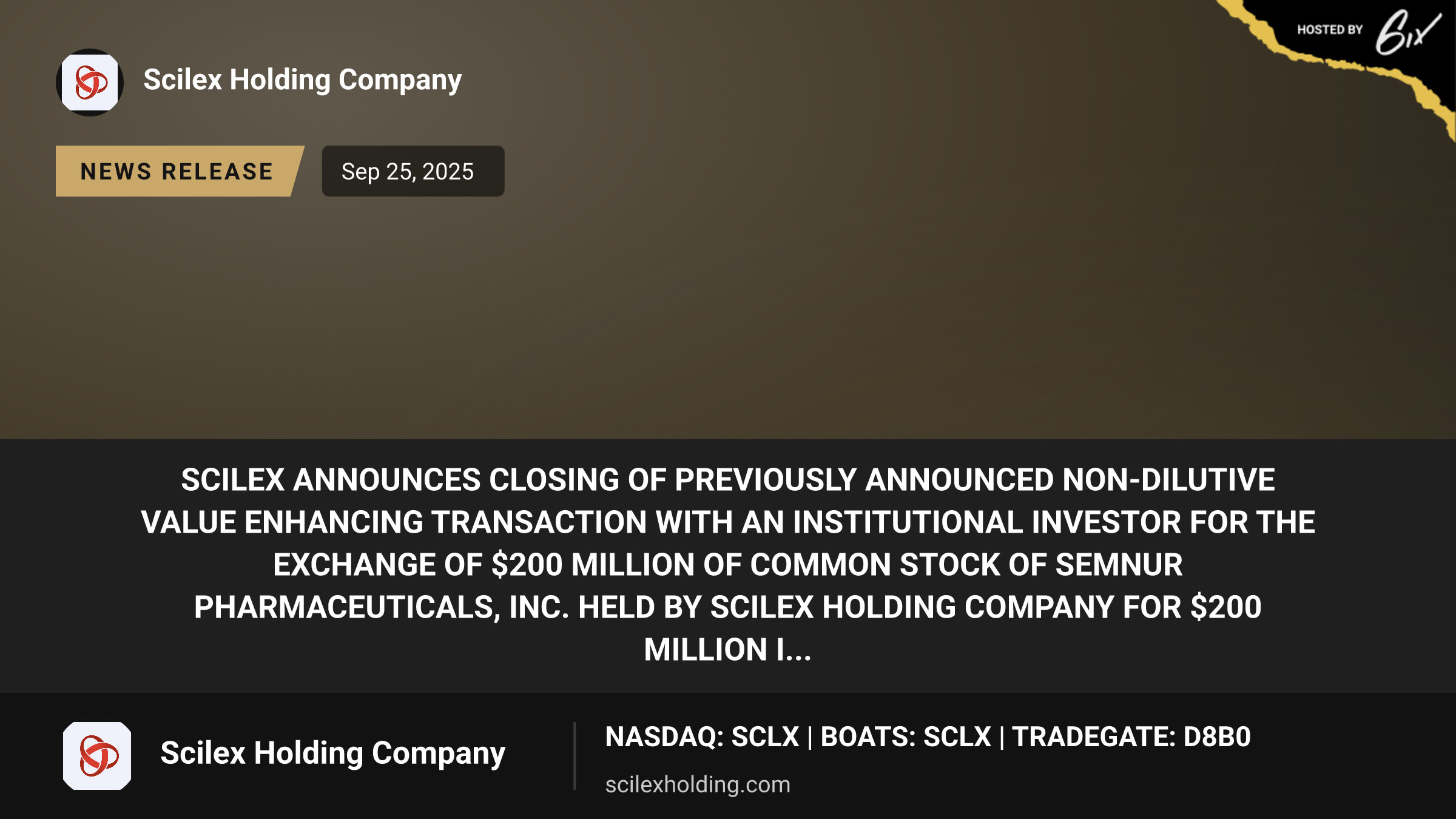This screenshot has height=819, width=1456.
Task: Expand the truncated MILLION I... headline ending
Action: click(727, 650)
